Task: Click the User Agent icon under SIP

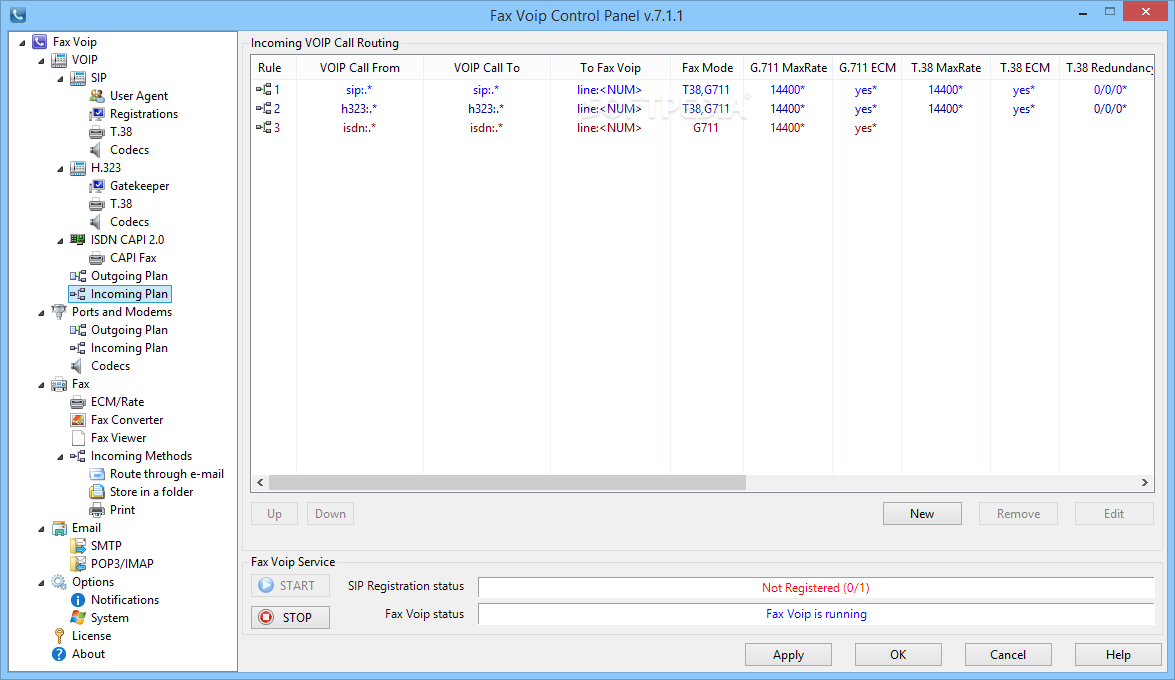Action: (x=97, y=95)
